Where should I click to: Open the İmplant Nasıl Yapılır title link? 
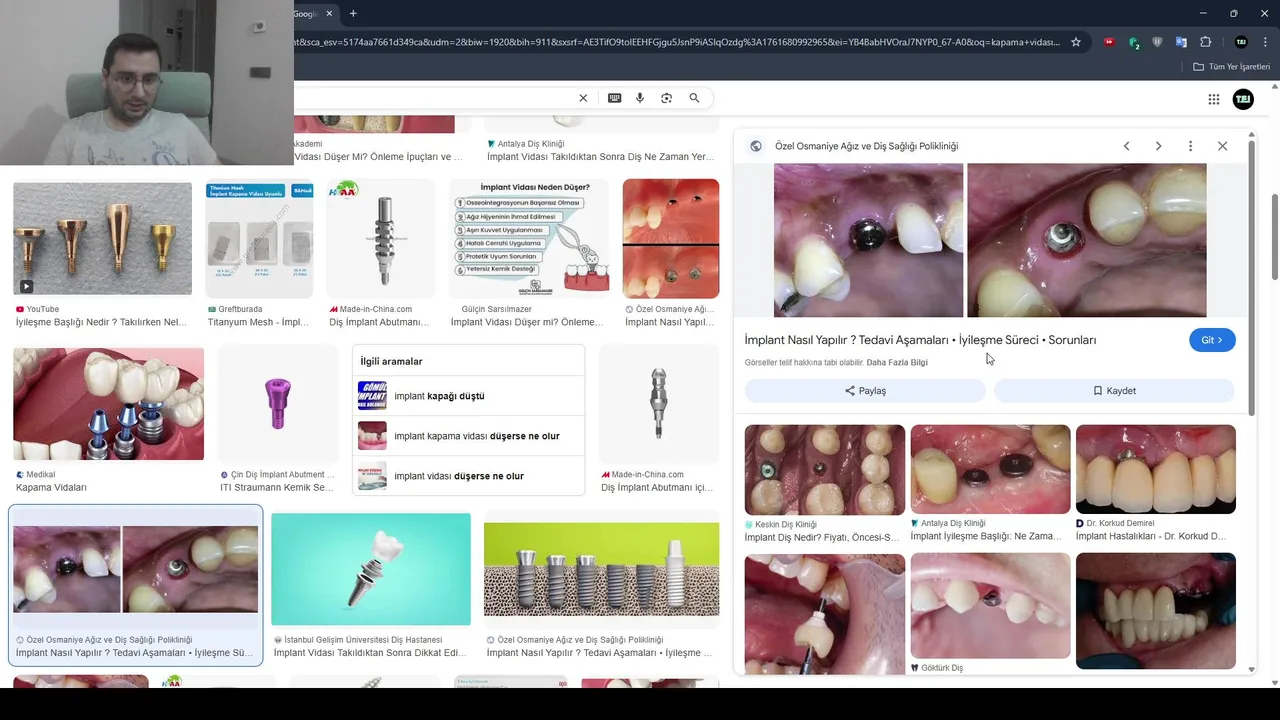click(x=920, y=340)
